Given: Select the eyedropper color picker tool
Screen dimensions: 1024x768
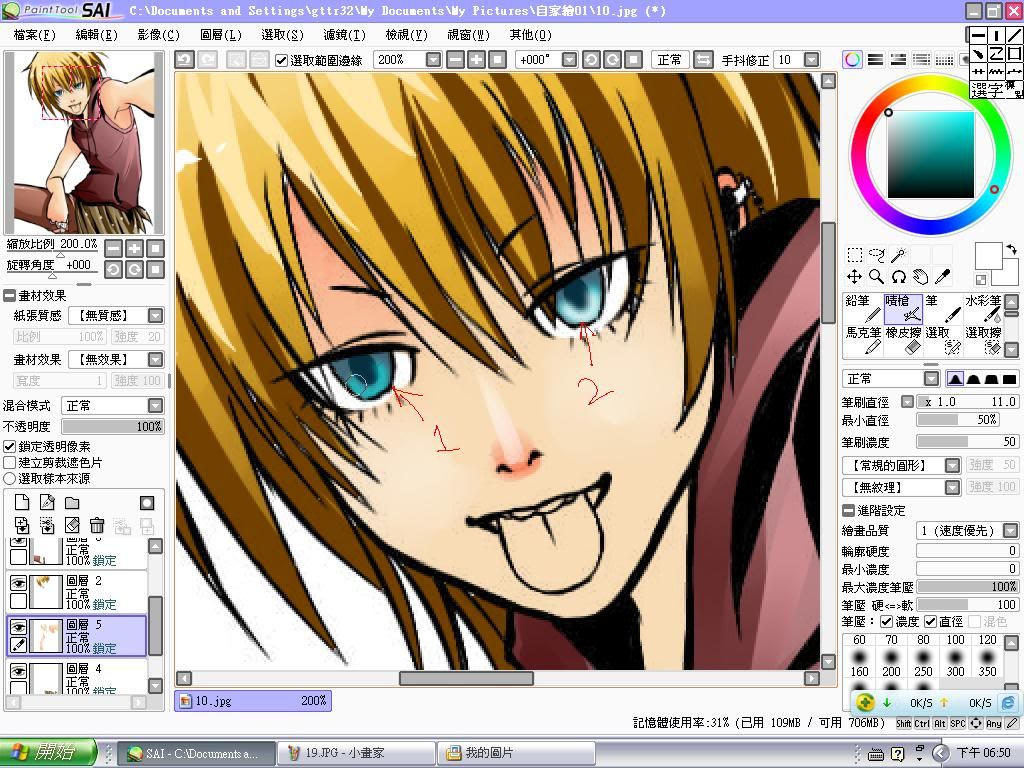Looking at the screenshot, I should coord(942,277).
